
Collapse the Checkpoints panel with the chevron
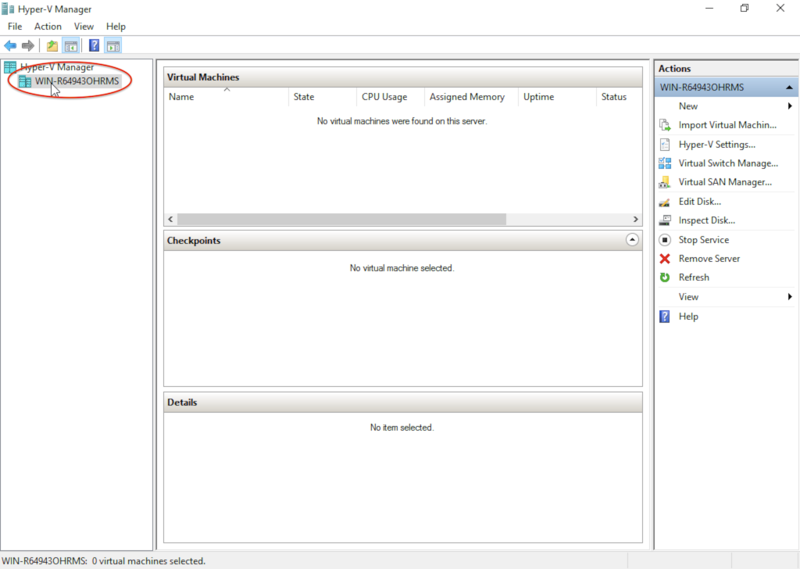pyautogui.click(x=631, y=240)
